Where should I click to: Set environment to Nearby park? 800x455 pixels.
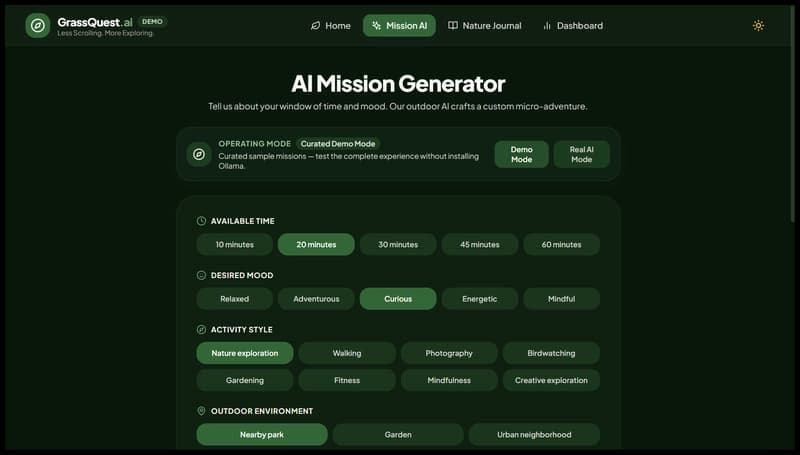(x=262, y=435)
